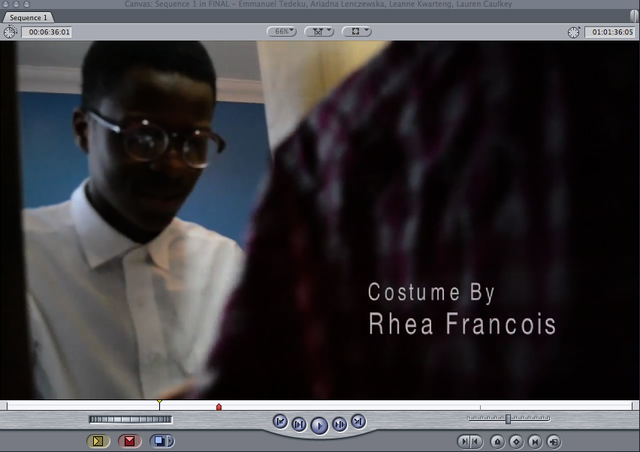This screenshot has height=452, width=640.
Task: Open the Playhead Sync pop-up menu
Action: coord(319,31)
